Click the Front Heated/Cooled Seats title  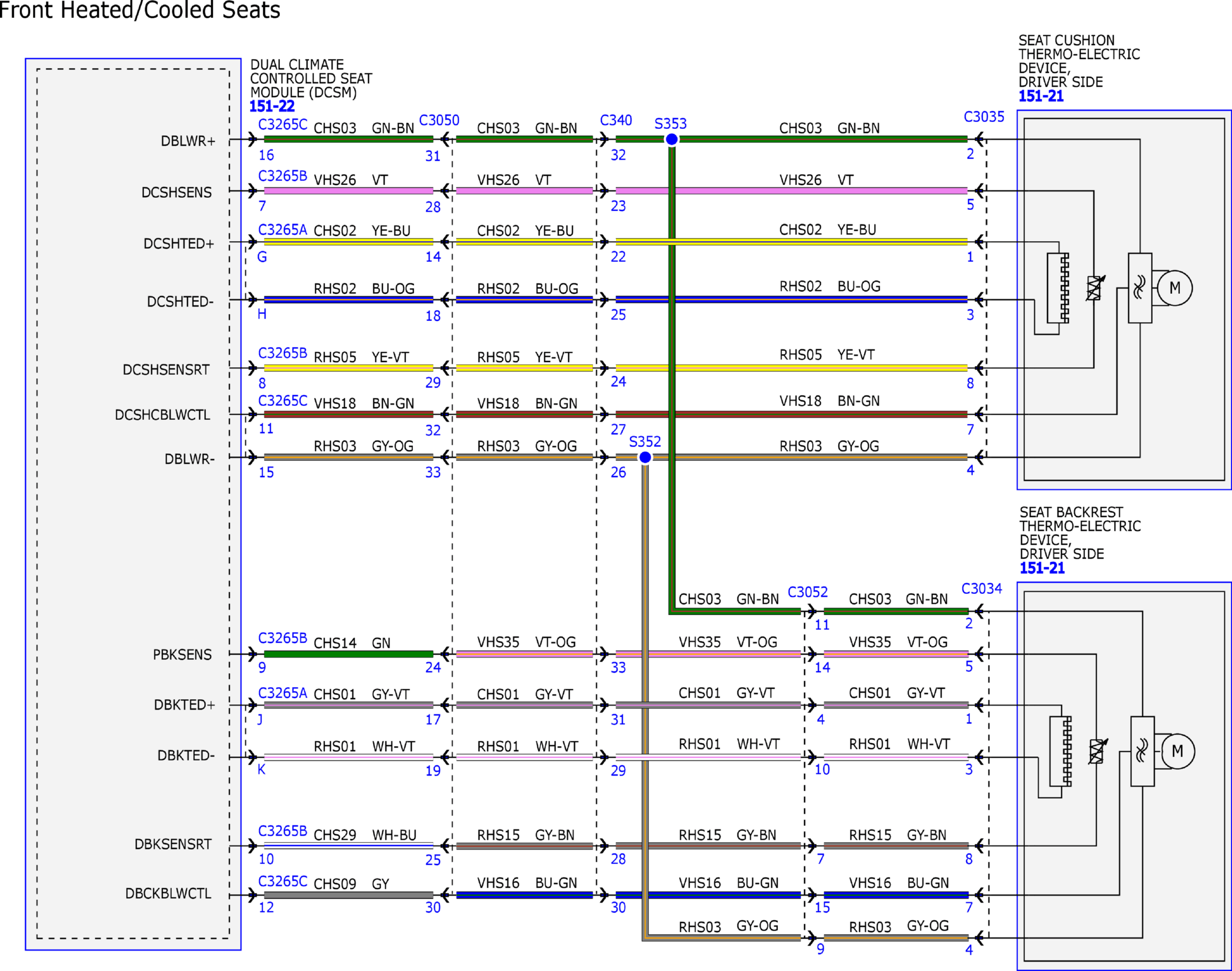[x=139, y=10]
